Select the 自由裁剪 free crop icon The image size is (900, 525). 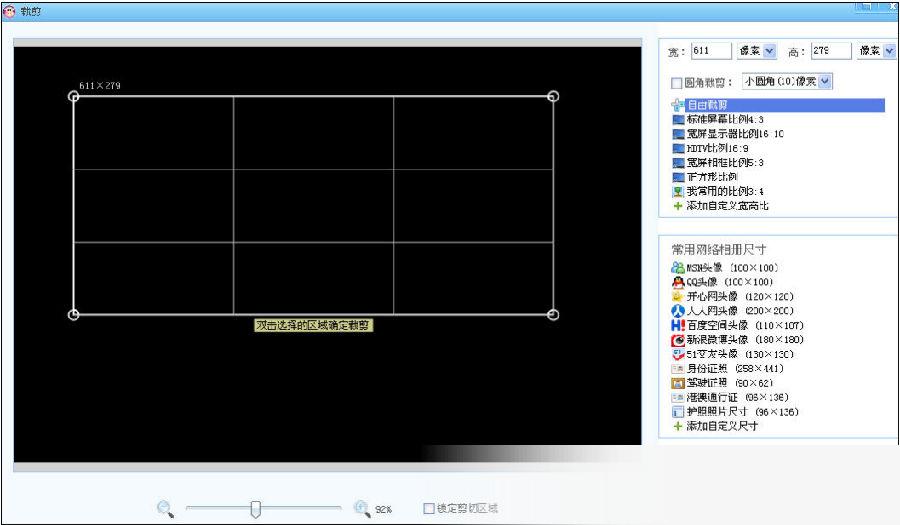click(x=678, y=105)
